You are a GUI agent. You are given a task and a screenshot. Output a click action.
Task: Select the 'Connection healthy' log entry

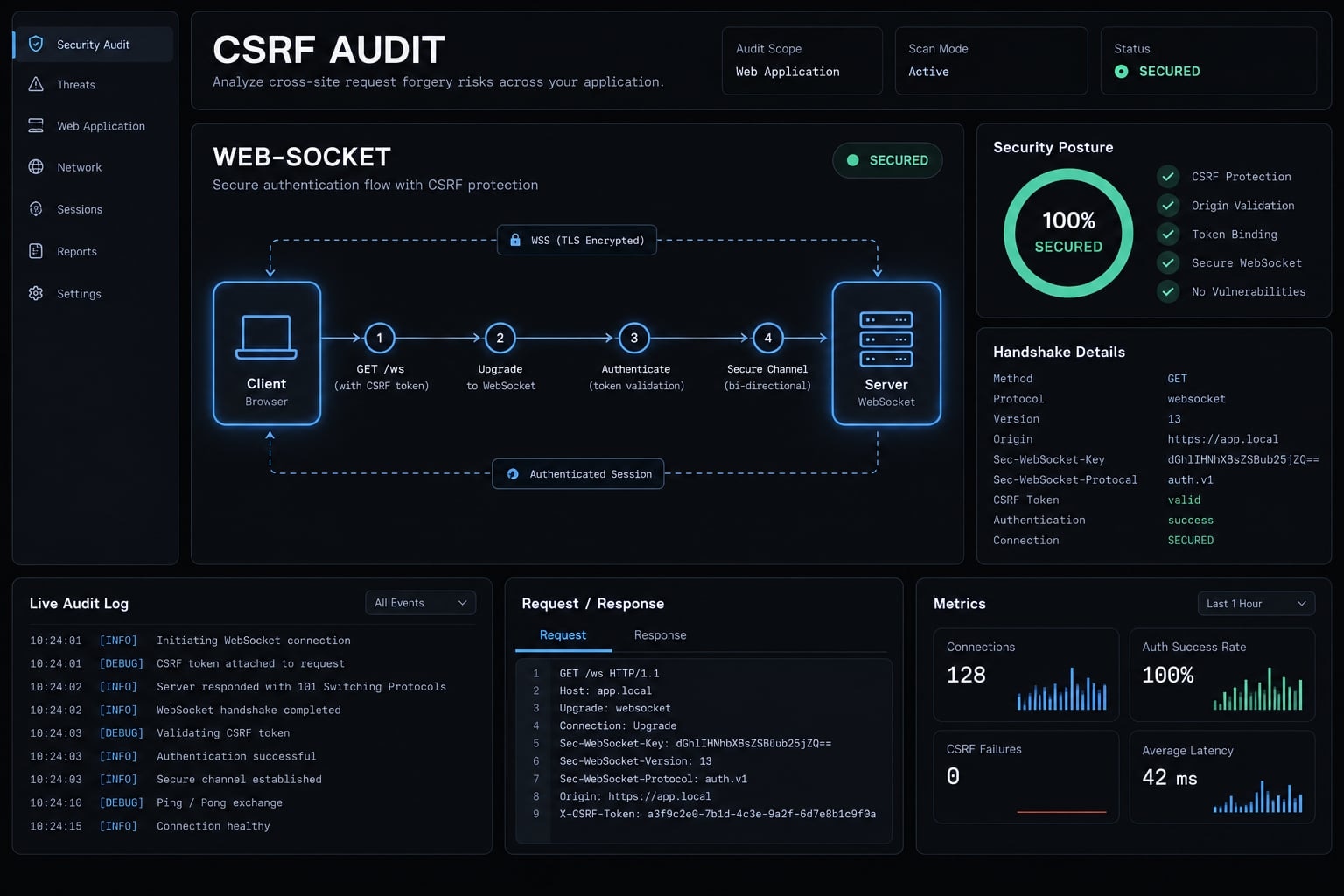(252, 826)
